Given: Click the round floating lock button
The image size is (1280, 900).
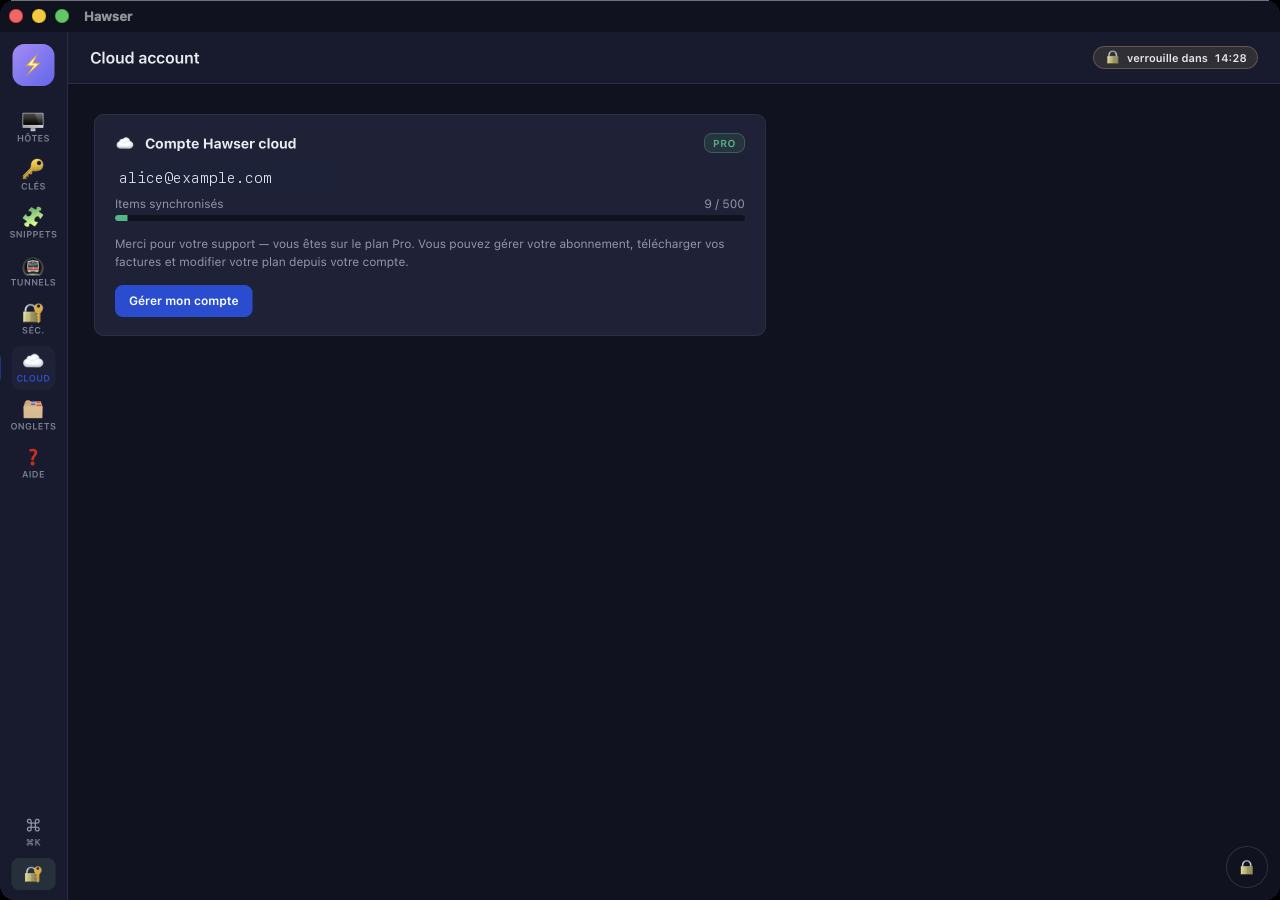Looking at the screenshot, I should coord(1246,867).
